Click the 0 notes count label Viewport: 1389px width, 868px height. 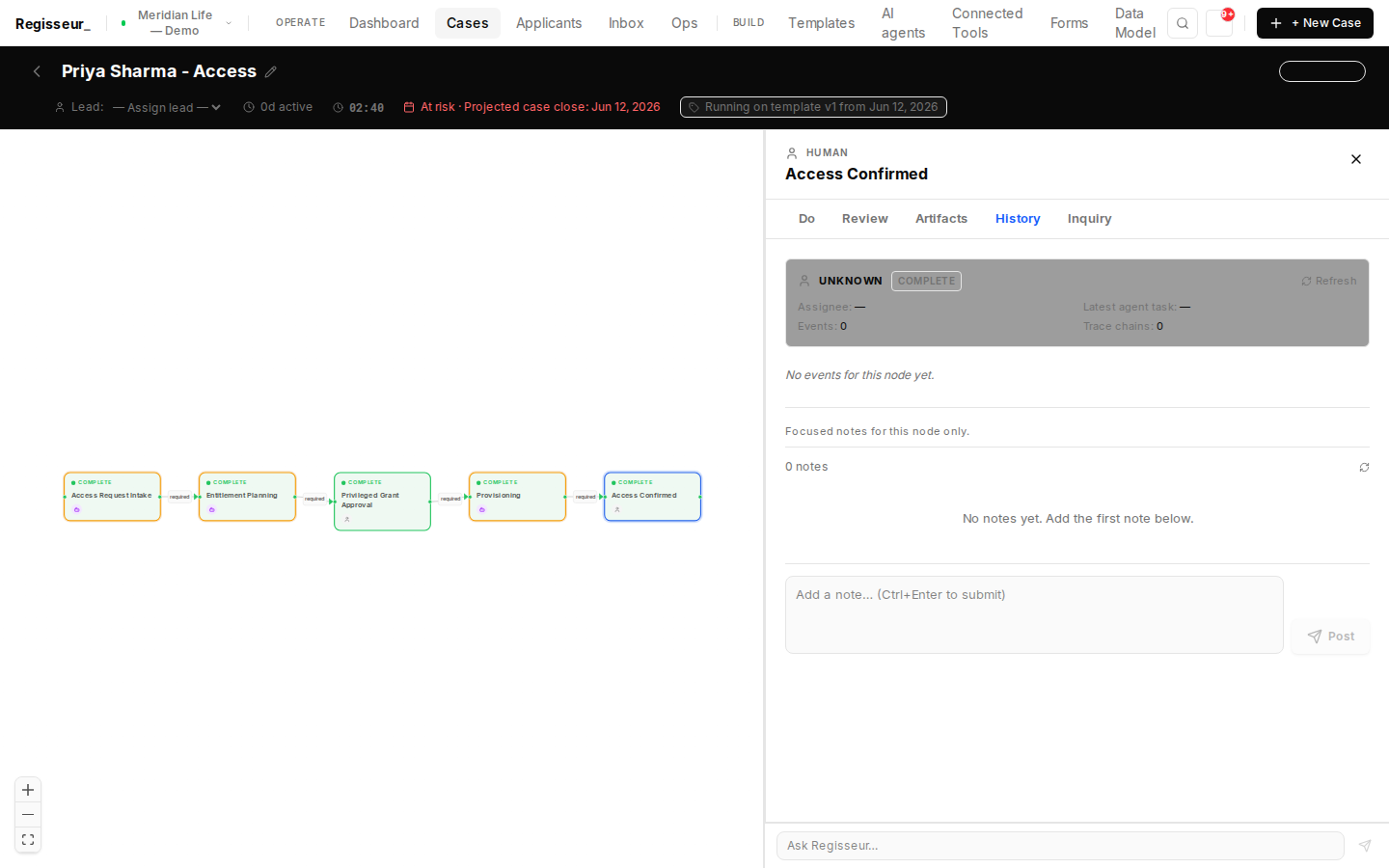tap(806, 467)
